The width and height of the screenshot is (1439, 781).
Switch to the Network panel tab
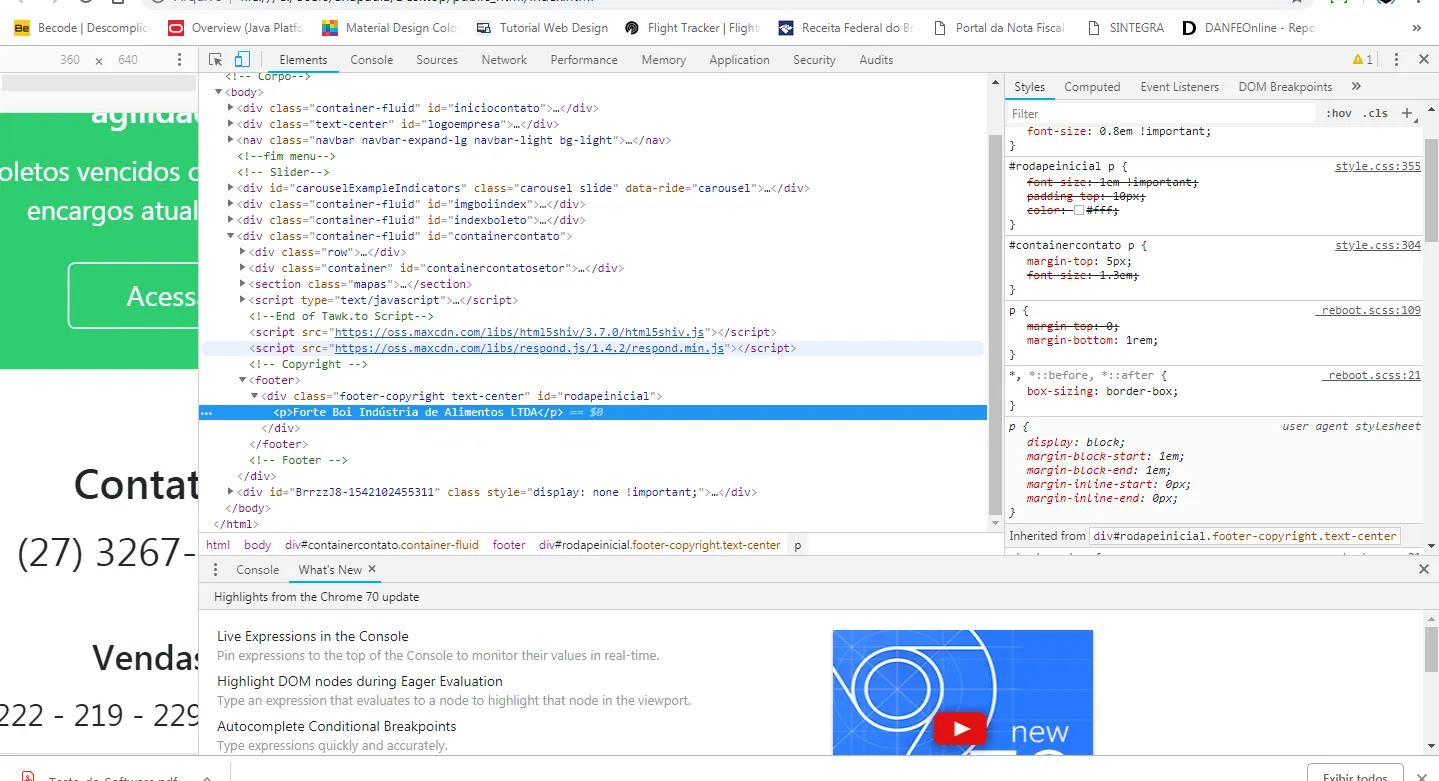click(x=504, y=60)
